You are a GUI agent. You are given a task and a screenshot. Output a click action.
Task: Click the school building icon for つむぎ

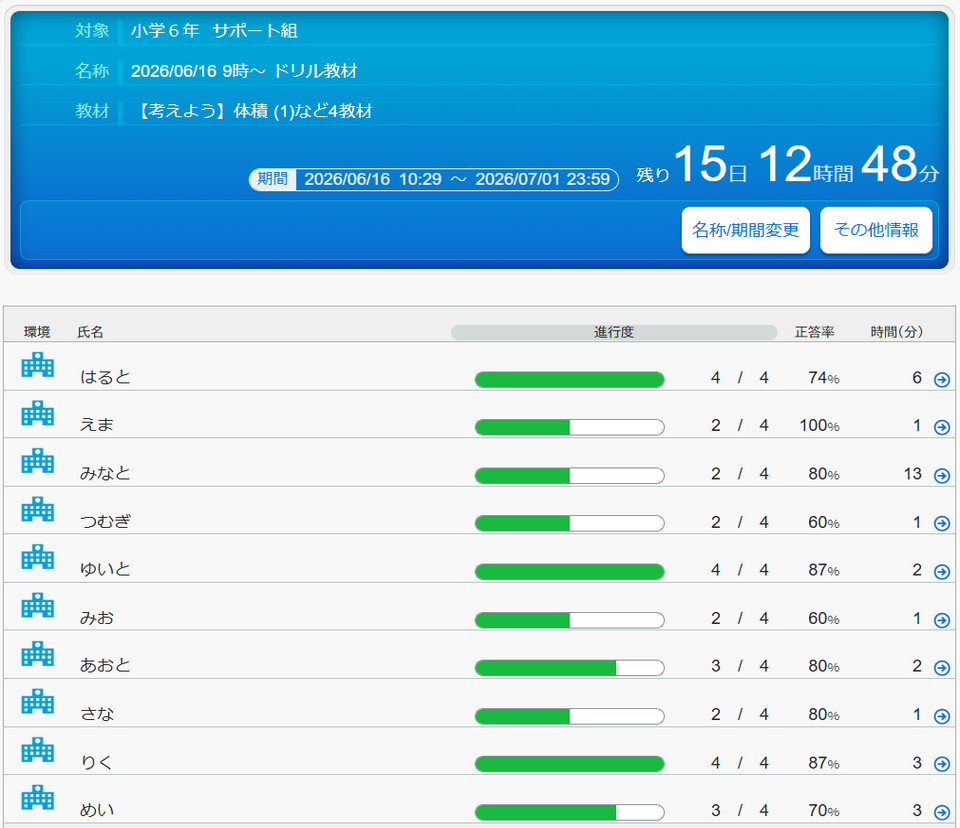(38, 509)
